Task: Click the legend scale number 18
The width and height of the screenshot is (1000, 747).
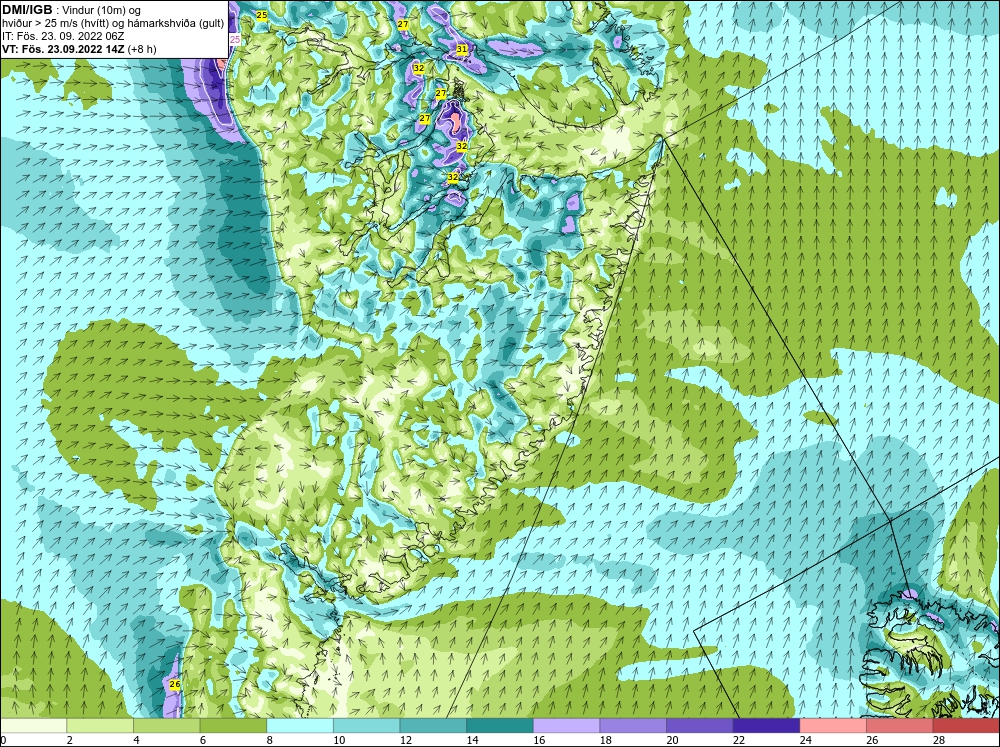Action: point(605,740)
